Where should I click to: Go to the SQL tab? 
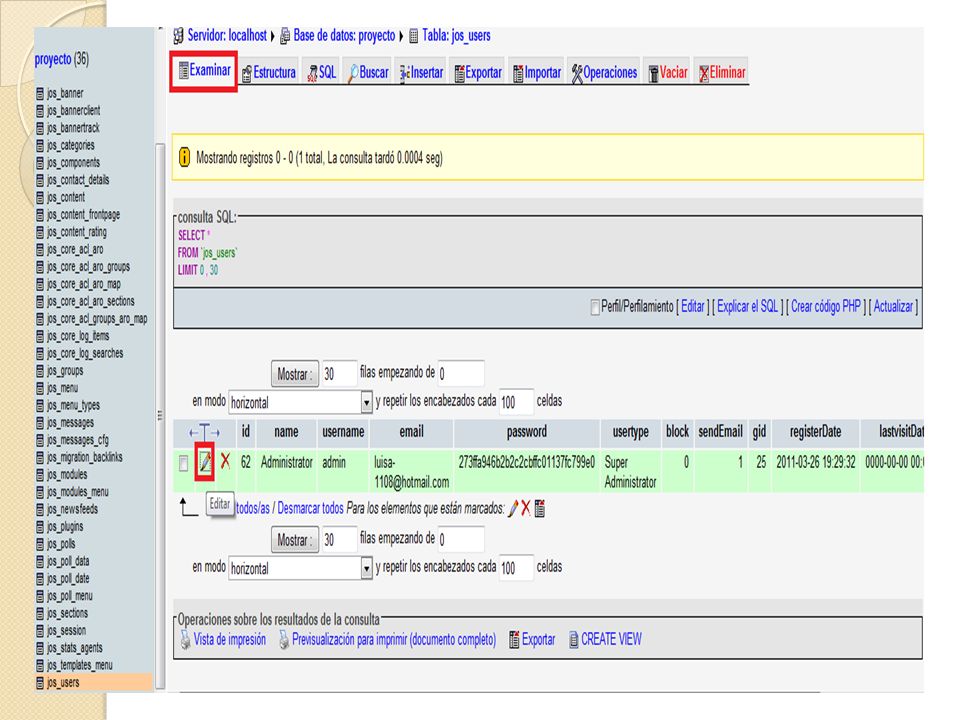[321, 73]
